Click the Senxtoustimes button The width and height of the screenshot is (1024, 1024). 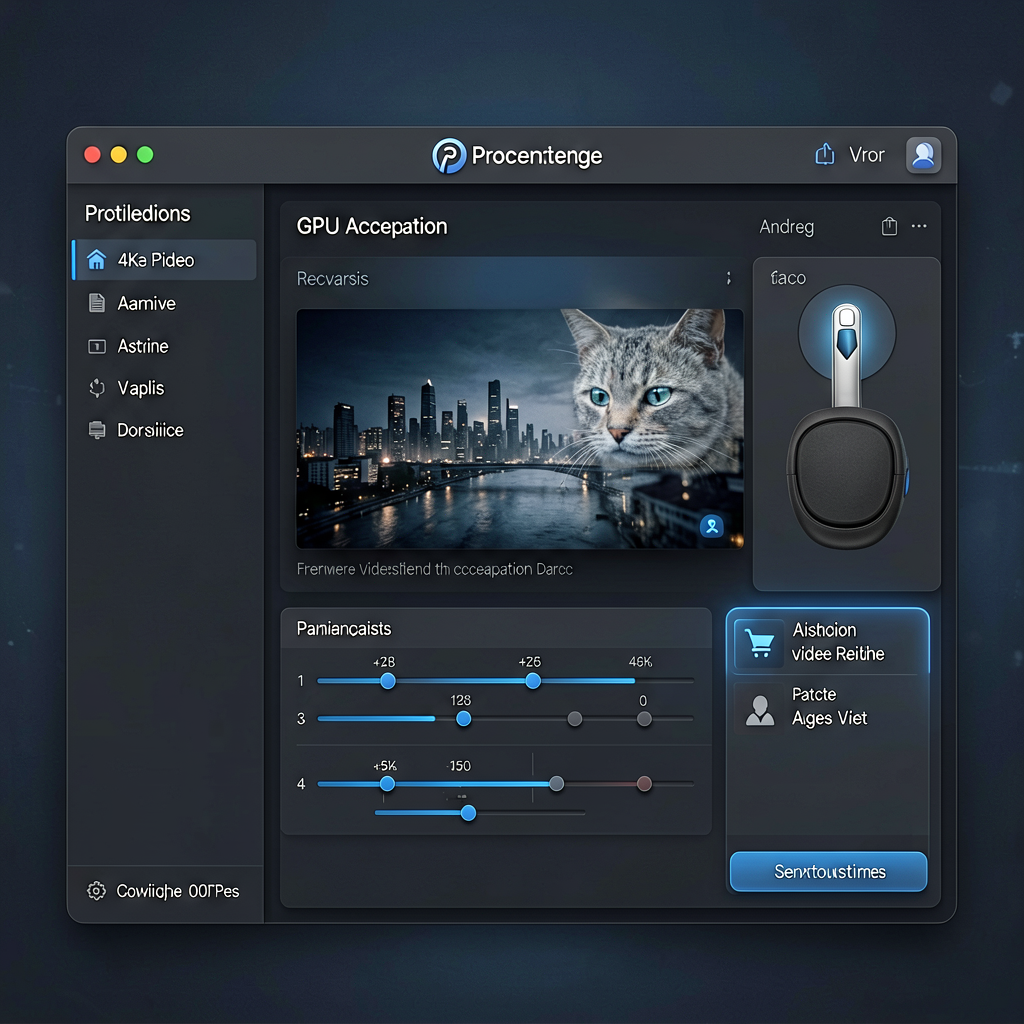(828, 871)
